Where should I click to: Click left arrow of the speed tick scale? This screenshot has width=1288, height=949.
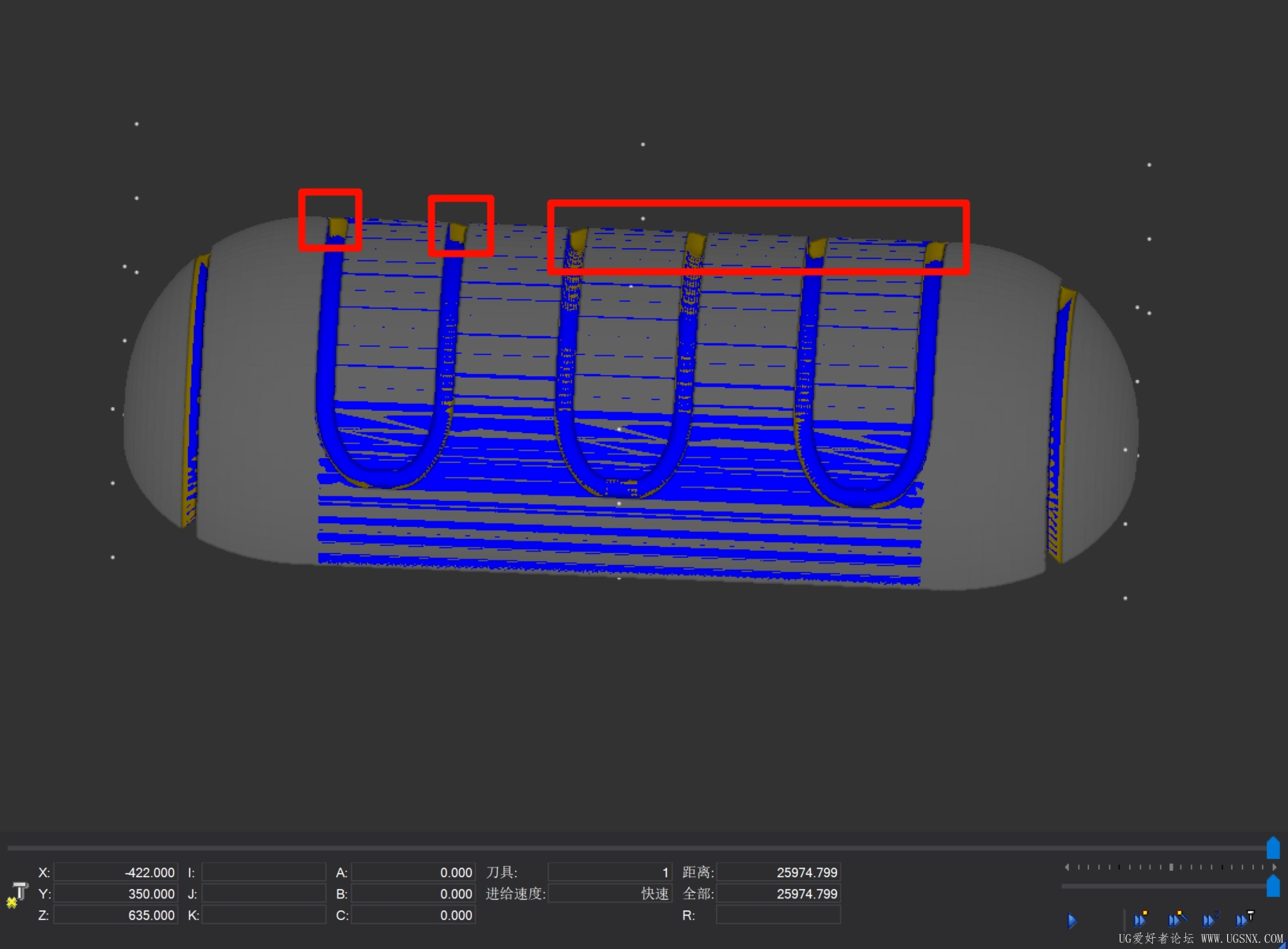tap(1067, 867)
